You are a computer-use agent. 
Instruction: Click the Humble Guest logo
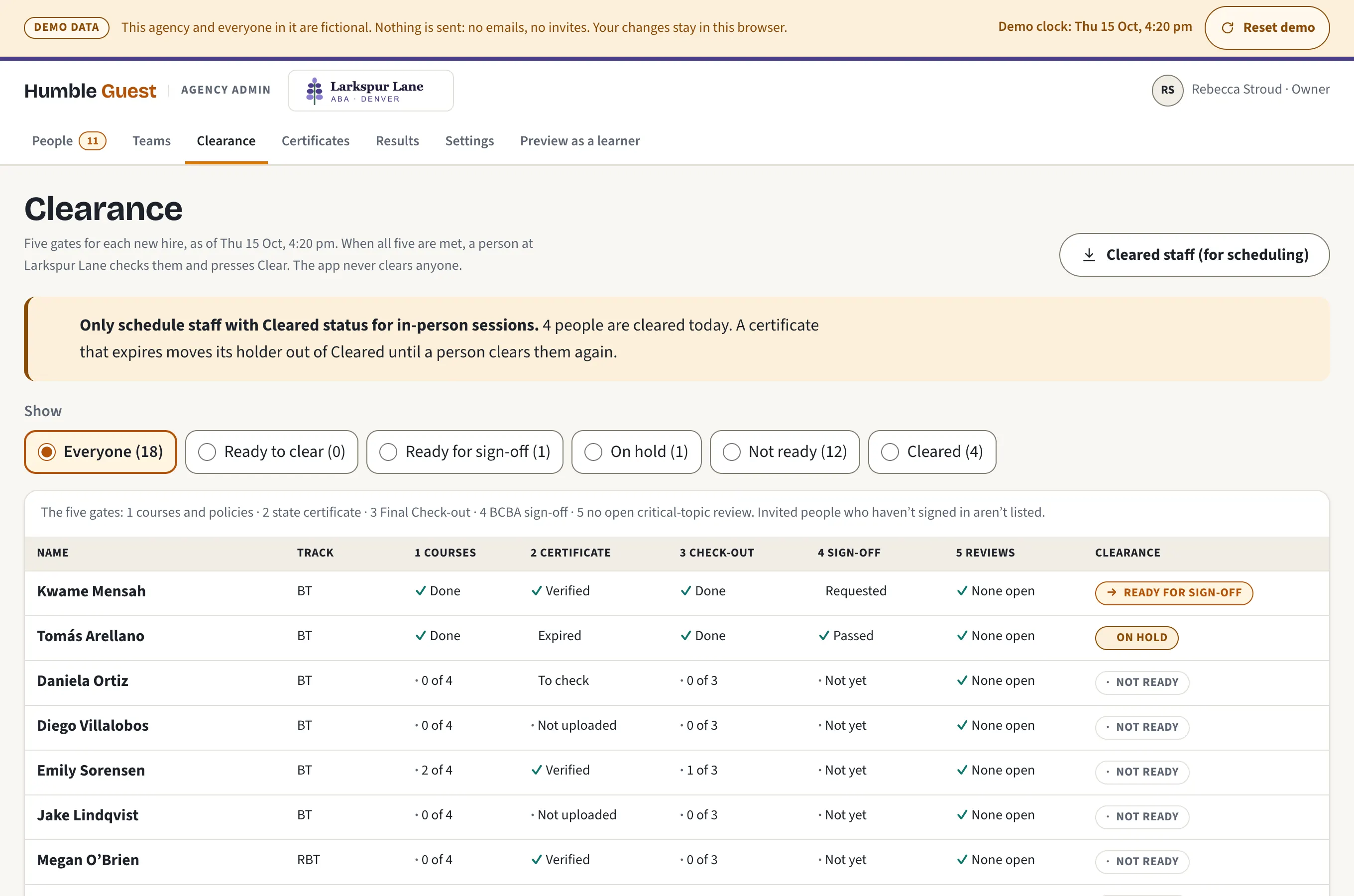[90, 91]
